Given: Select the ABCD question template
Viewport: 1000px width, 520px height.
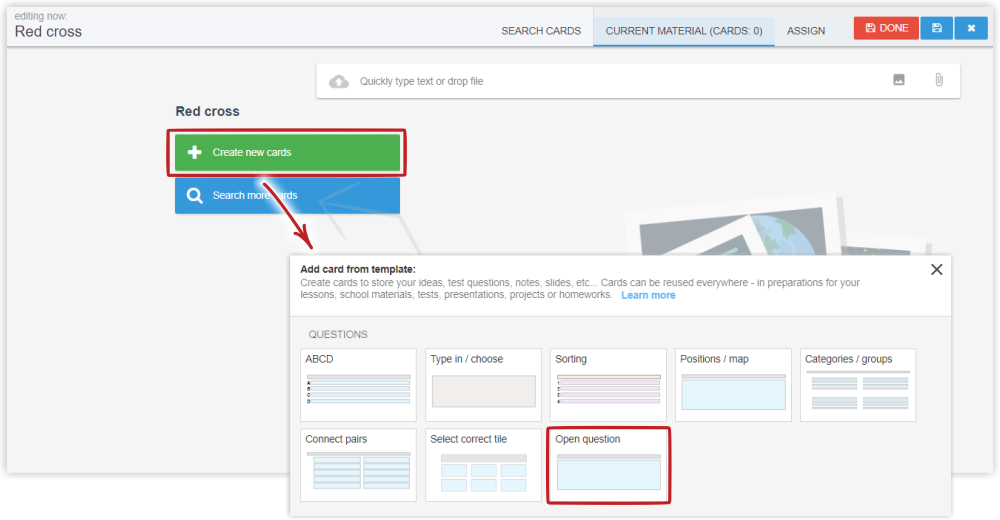Looking at the screenshot, I should click(x=358, y=385).
